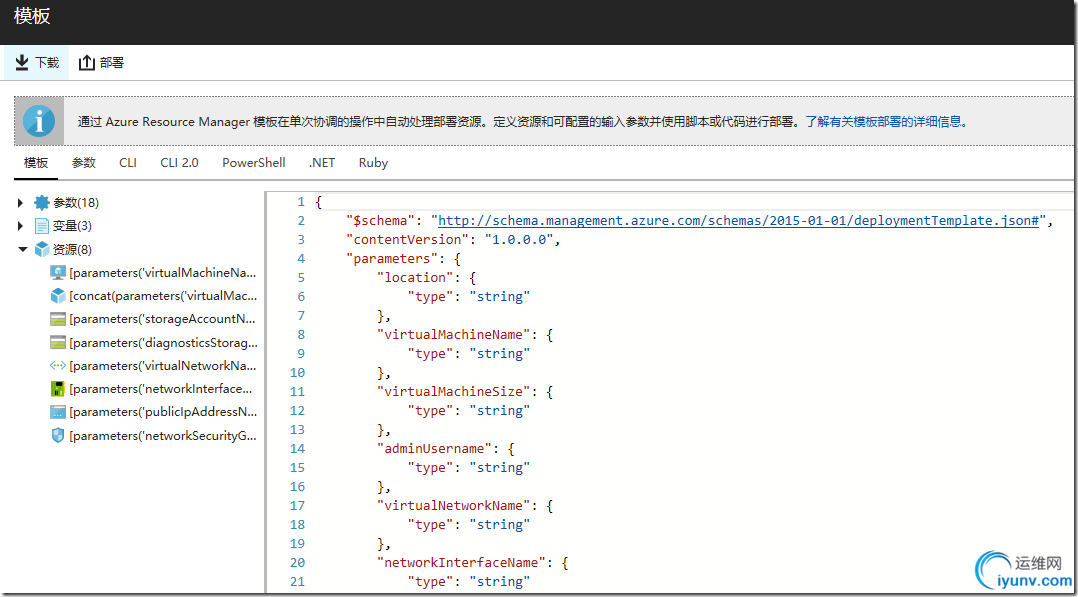
Task: Switch to the PowerShell tab
Action: click(x=254, y=163)
